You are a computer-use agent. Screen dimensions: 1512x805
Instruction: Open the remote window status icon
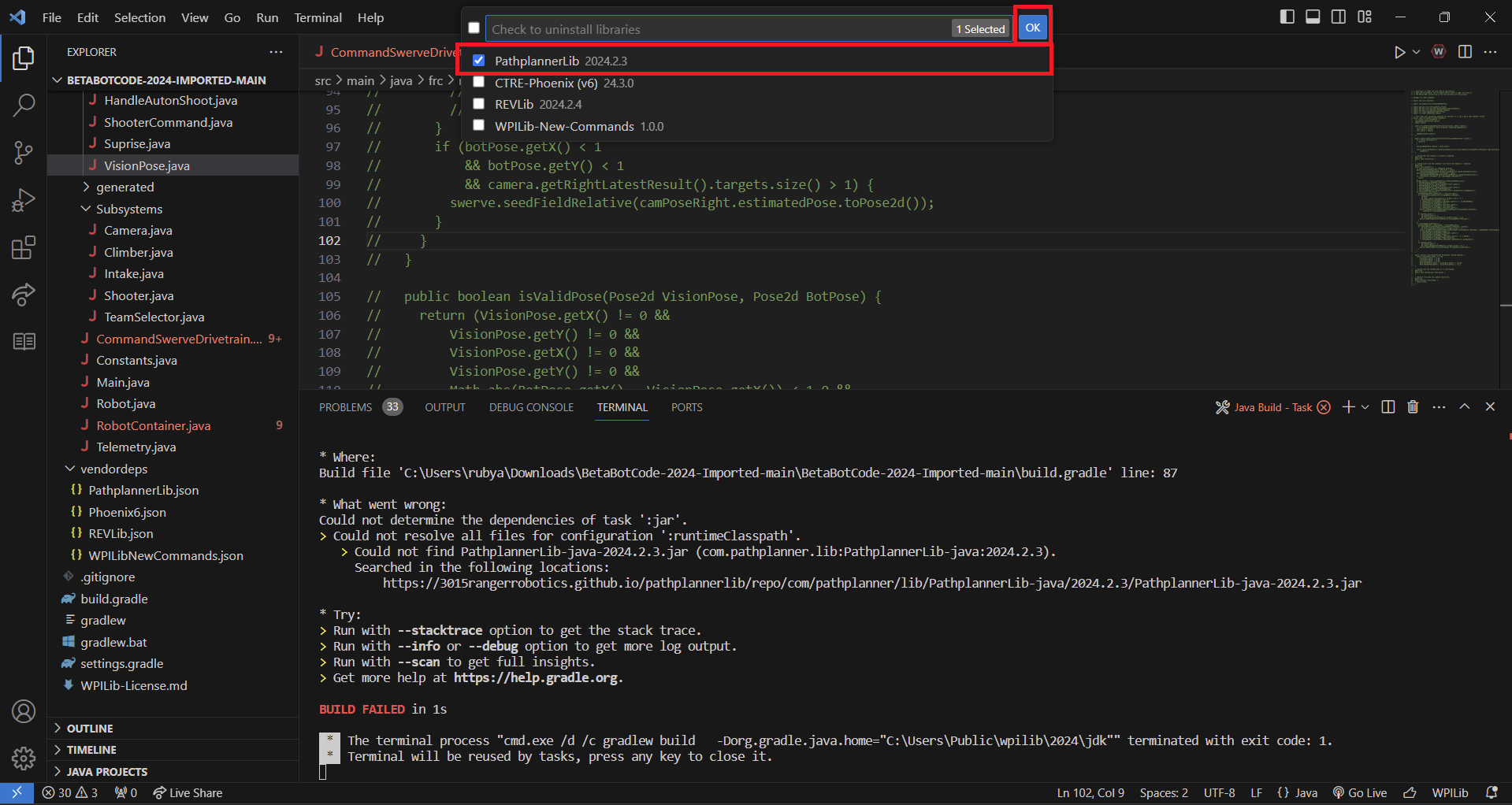tap(17, 793)
